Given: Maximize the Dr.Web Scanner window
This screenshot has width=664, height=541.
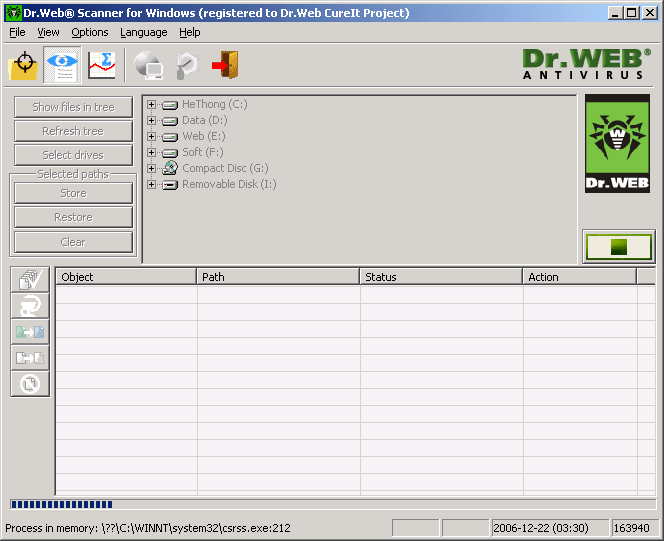Looking at the screenshot, I should (x=631, y=13).
